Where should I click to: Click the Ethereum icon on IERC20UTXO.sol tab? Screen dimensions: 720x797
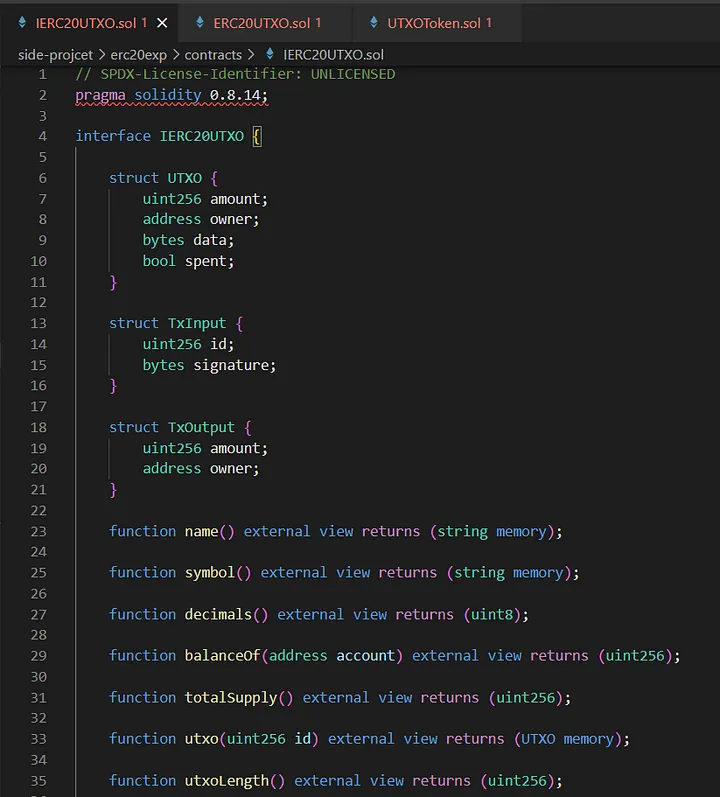coord(21,23)
